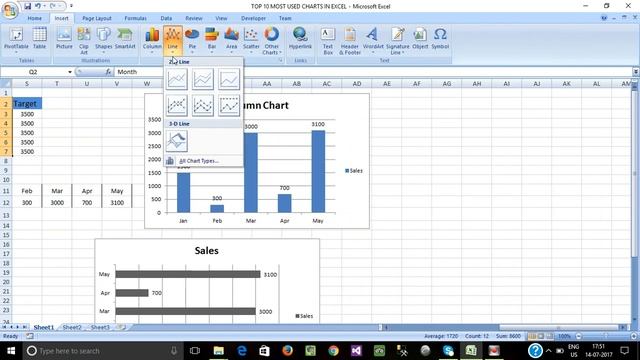Screen dimensions: 640x360
Task: Click the Office button
Action: point(10,10)
